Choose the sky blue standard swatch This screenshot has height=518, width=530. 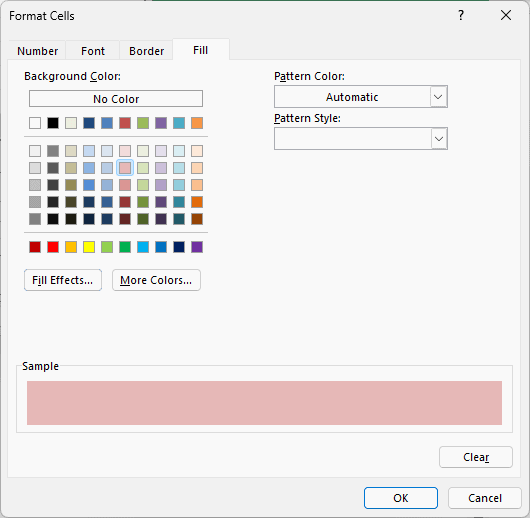143,247
